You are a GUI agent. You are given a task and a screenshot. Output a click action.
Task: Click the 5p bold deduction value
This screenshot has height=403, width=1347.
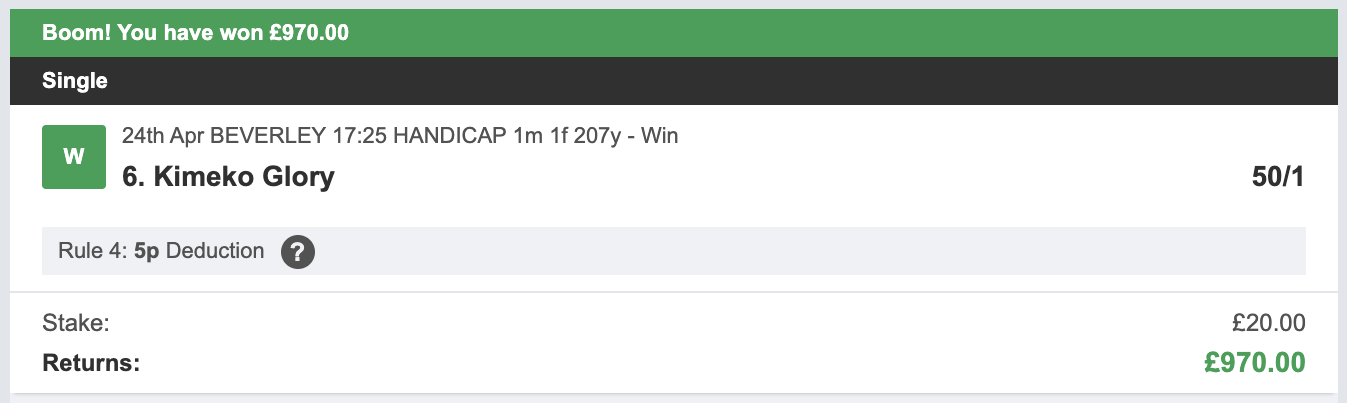click(146, 251)
